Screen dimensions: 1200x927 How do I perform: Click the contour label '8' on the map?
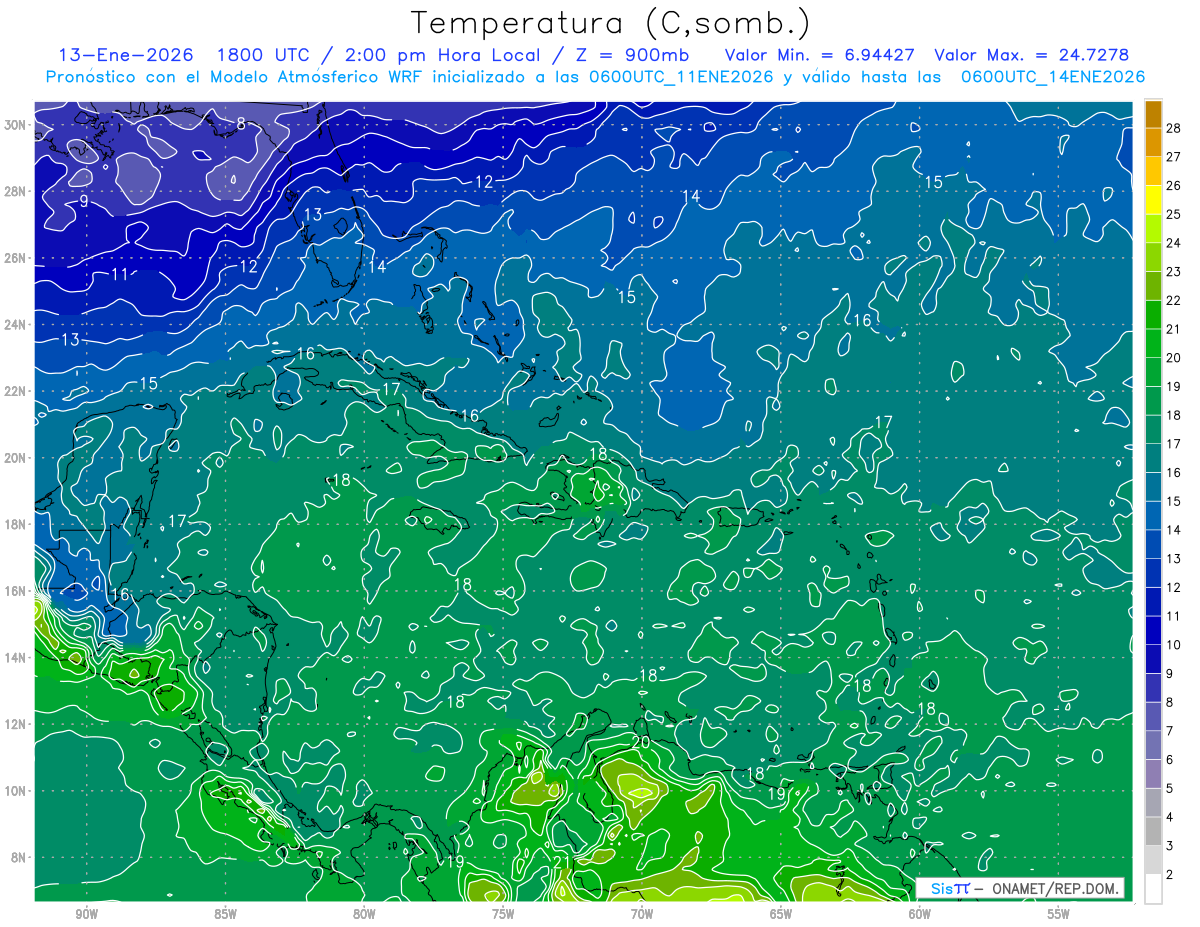(241, 124)
